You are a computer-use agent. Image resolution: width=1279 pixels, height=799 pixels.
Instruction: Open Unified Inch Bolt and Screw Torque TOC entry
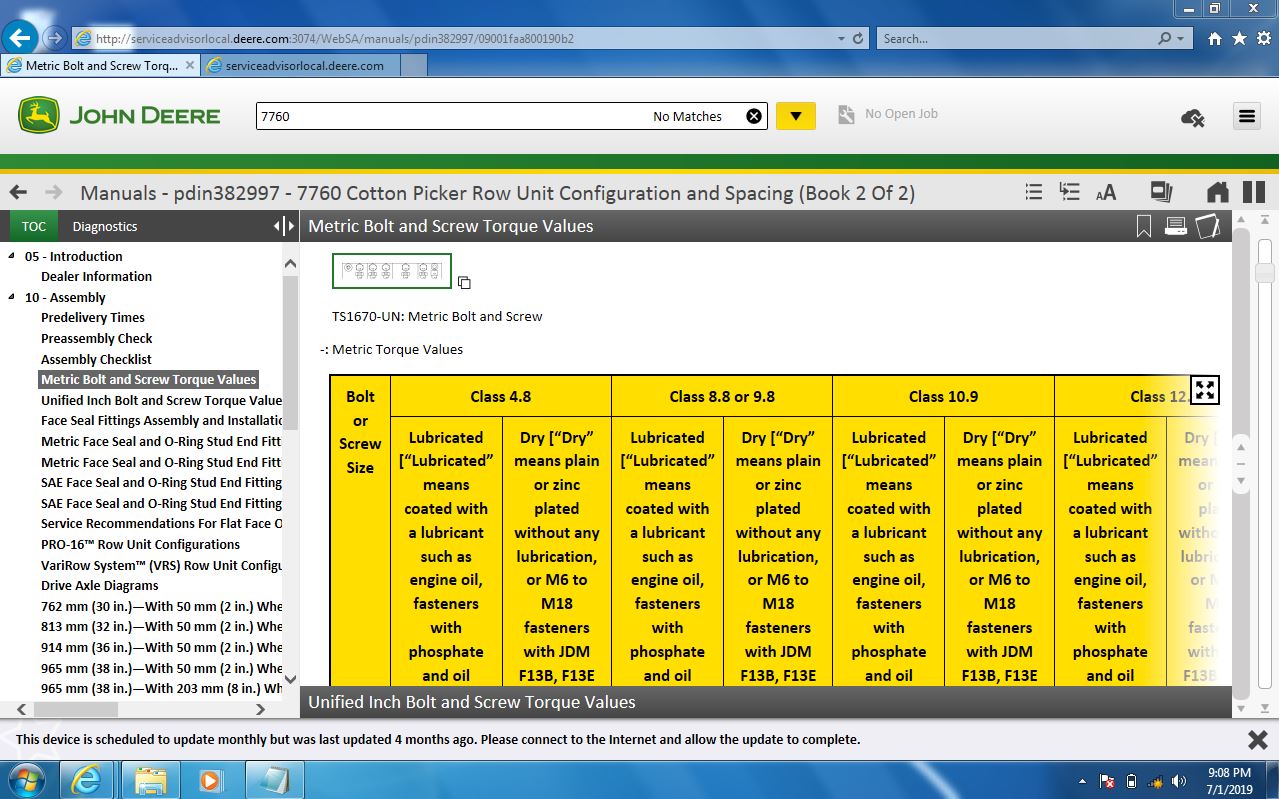(x=161, y=400)
